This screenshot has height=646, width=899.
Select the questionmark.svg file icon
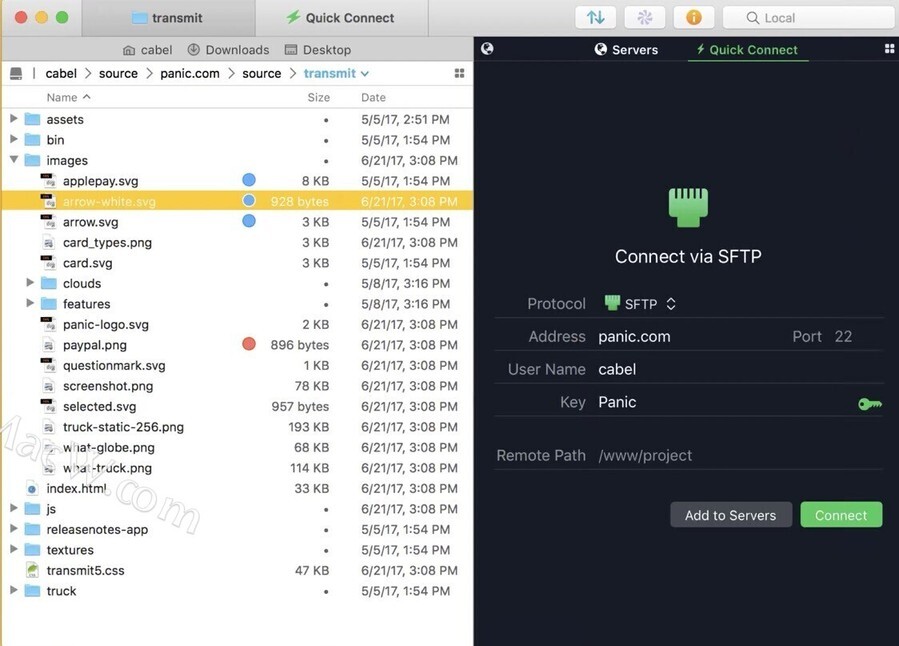[x=49, y=365]
